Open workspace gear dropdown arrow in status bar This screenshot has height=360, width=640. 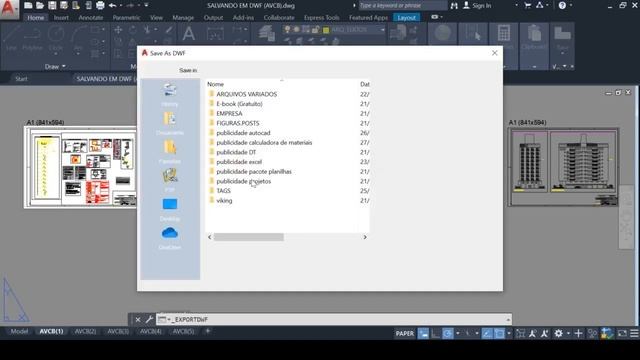568,333
